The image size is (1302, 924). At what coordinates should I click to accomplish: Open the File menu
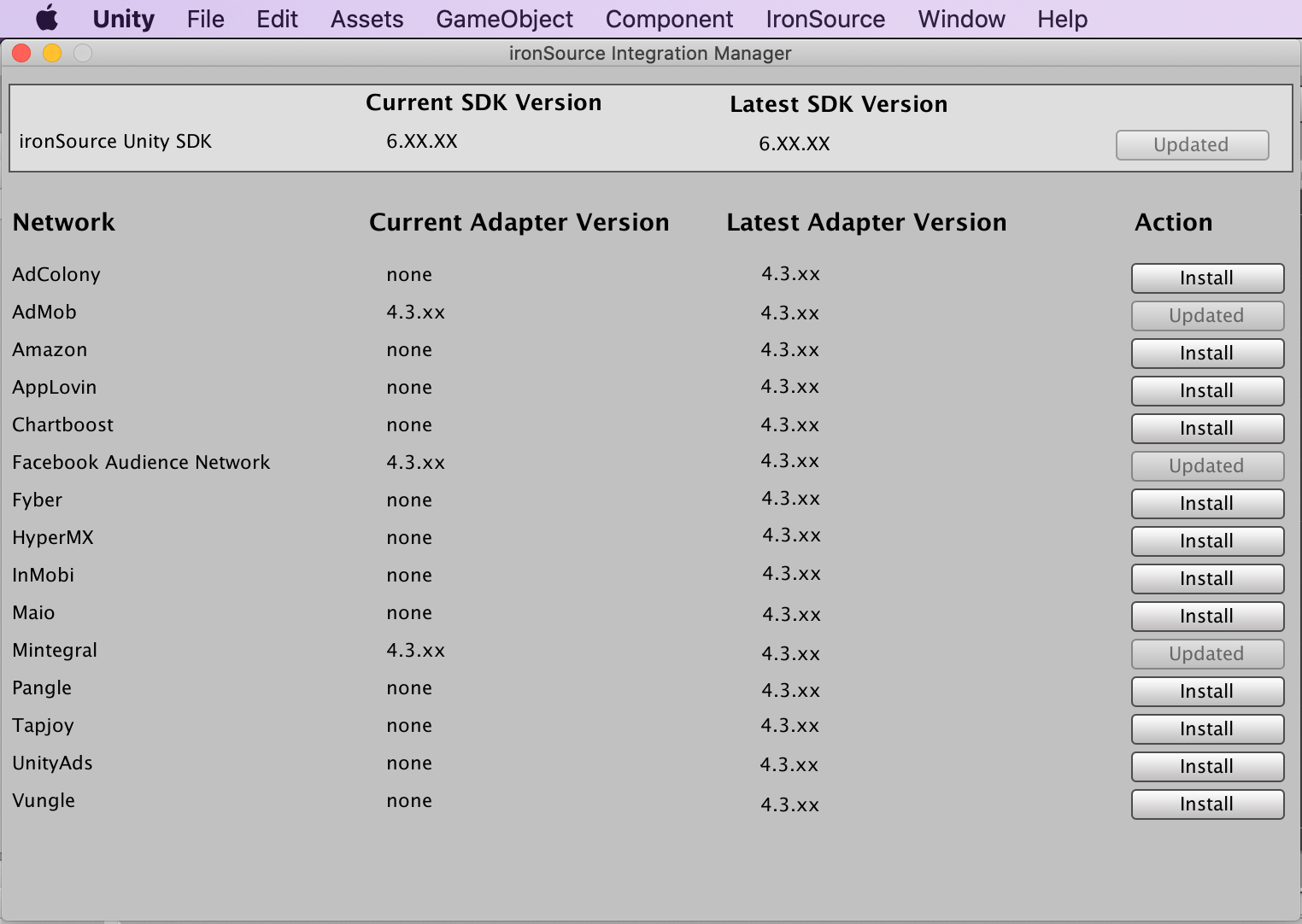[205, 19]
